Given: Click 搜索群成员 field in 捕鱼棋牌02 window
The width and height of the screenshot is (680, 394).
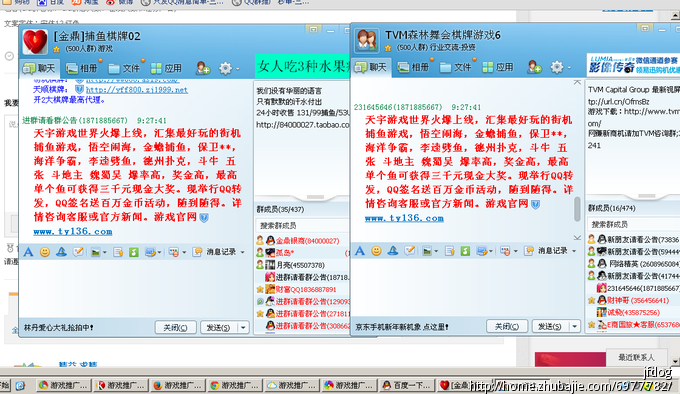Looking at the screenshot, I should click(303, 225).
